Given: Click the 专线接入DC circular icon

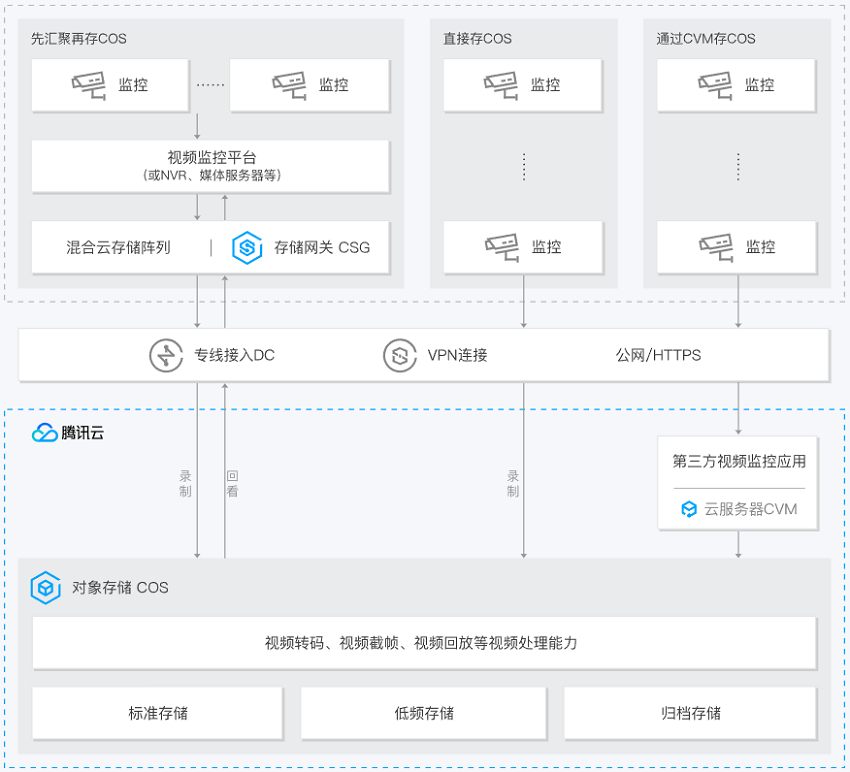Looking at the screenshot, I should [166, 356].
